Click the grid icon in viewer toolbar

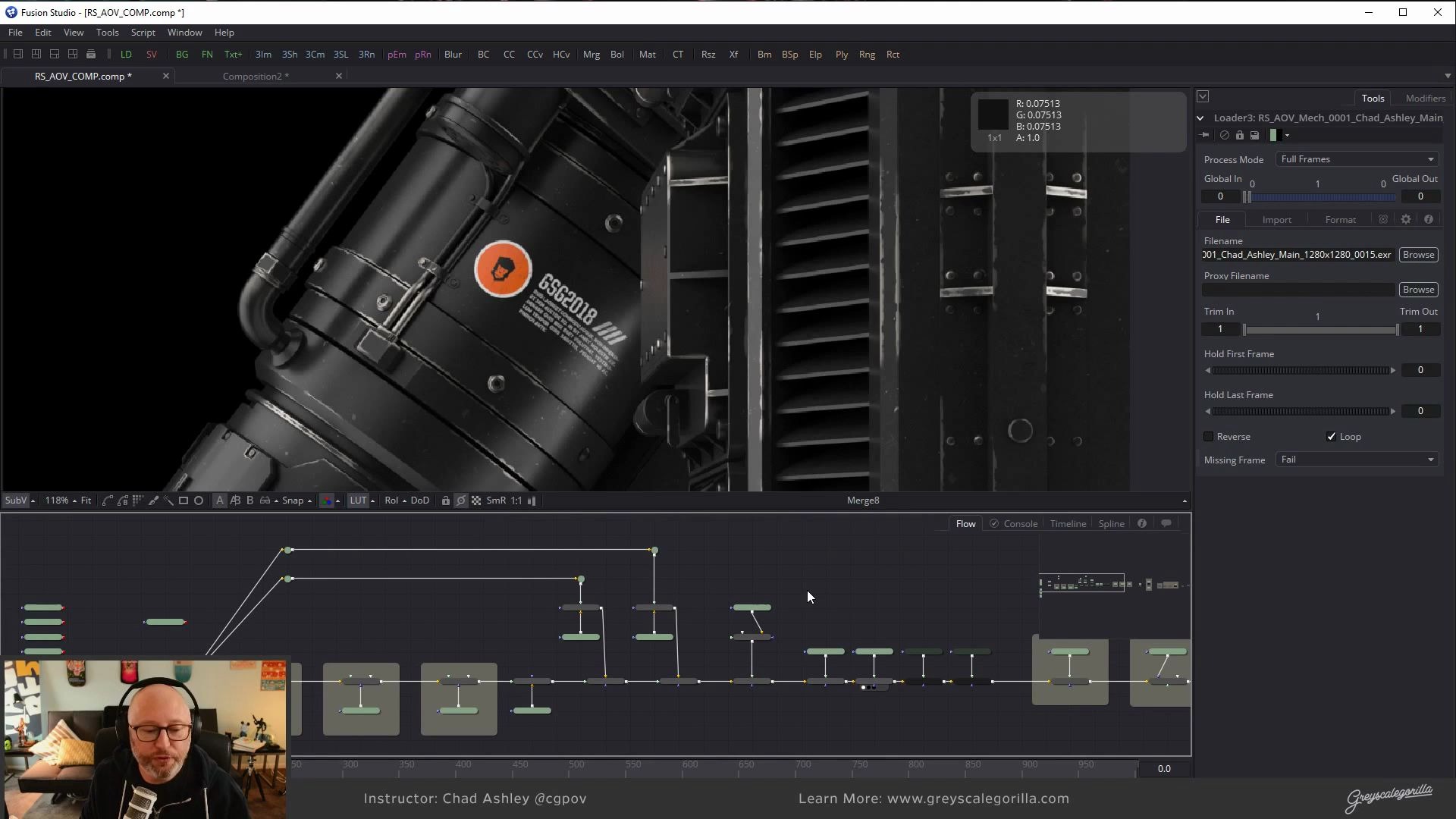(x=137, y=500)
